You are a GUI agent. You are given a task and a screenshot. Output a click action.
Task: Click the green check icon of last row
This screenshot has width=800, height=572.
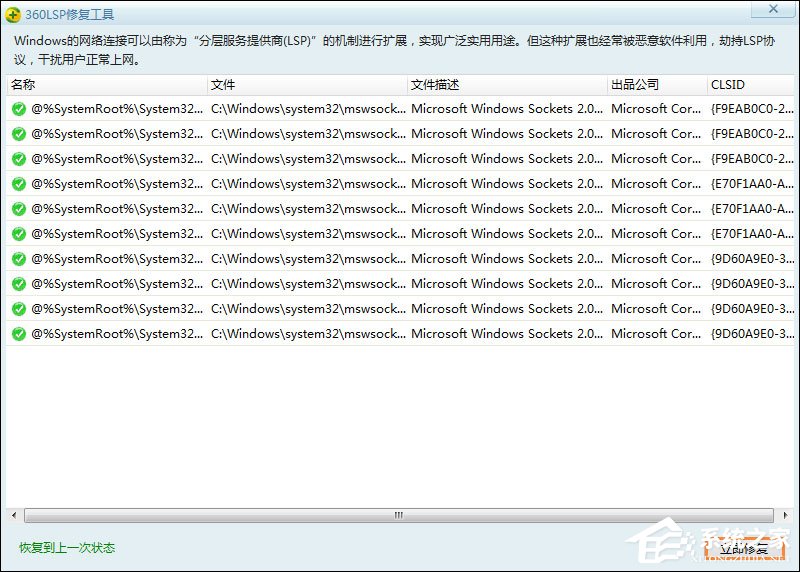click(18, 334)
